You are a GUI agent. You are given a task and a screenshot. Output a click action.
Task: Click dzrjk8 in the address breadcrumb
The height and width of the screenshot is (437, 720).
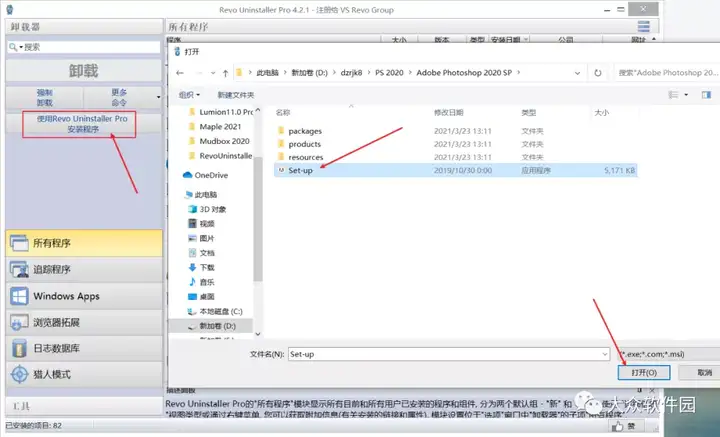point(351,73)
